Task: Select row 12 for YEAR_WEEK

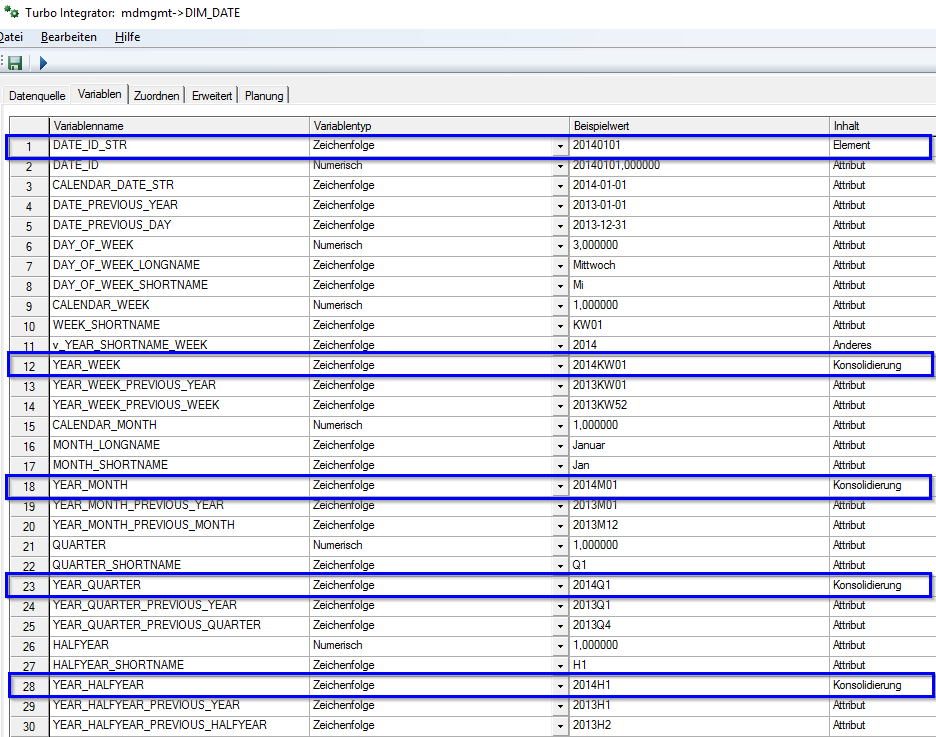Action: click(28, 365)
